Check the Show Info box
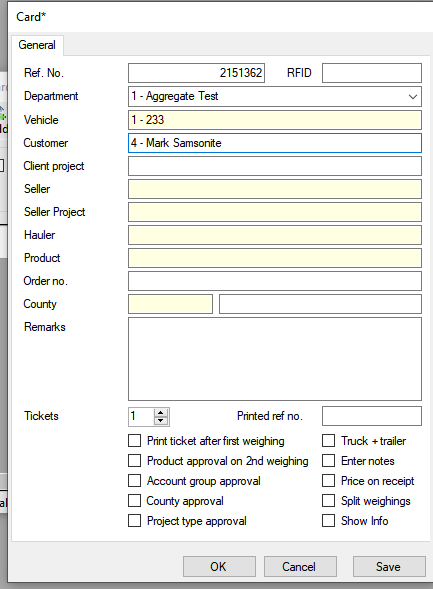This screenshot has width=433, height=589. [328, 521]
